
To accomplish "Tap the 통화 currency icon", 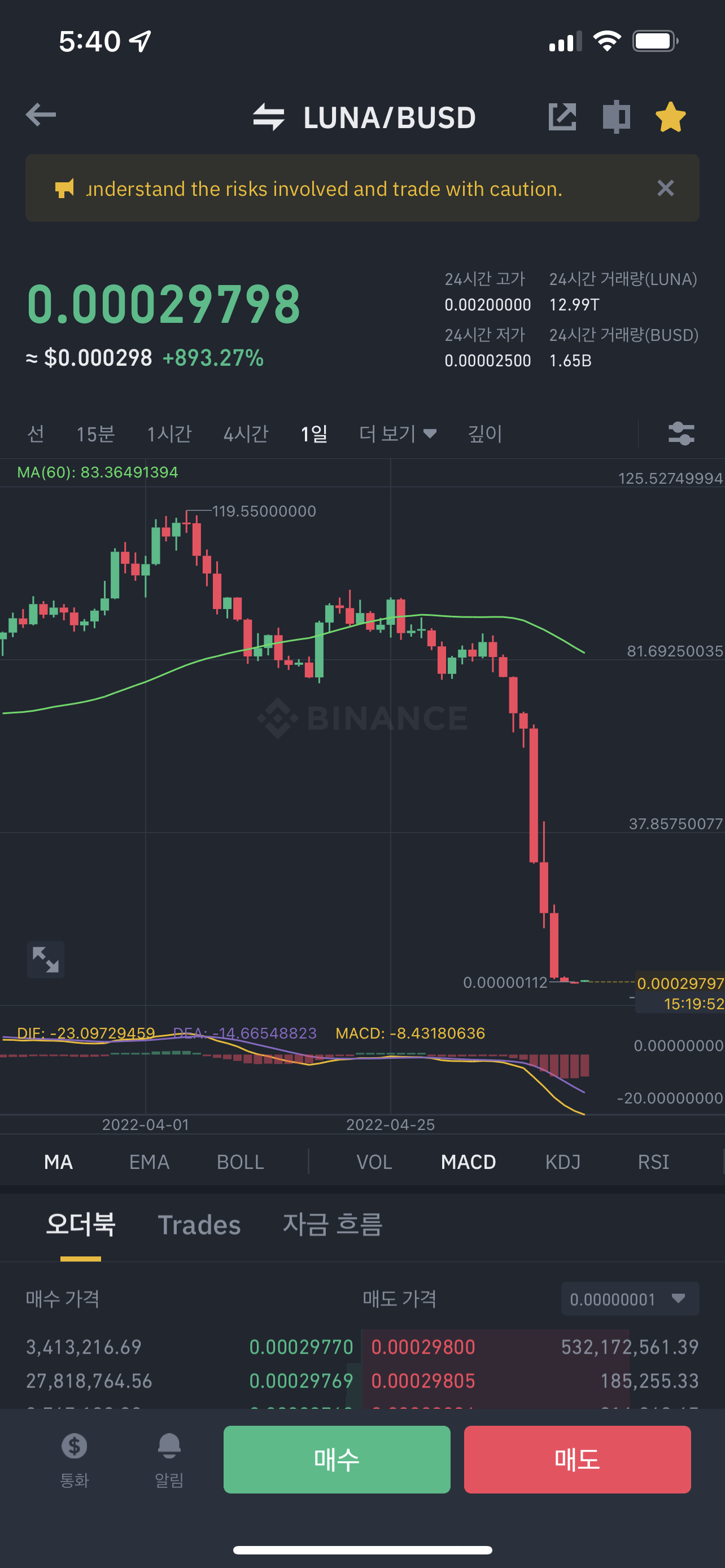I will 75,1460.
